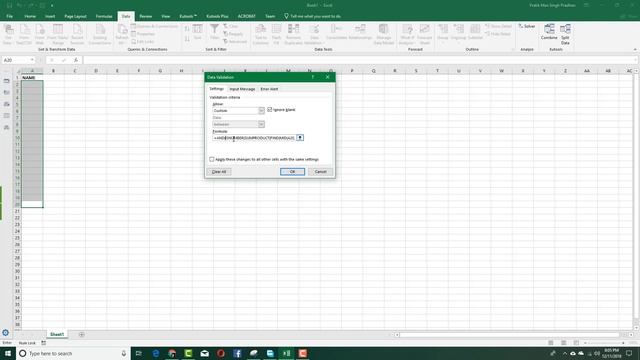Click the collapse dialog range selector icon
The height and width of the screenshot is (360, 640).
tap(300, 138)
